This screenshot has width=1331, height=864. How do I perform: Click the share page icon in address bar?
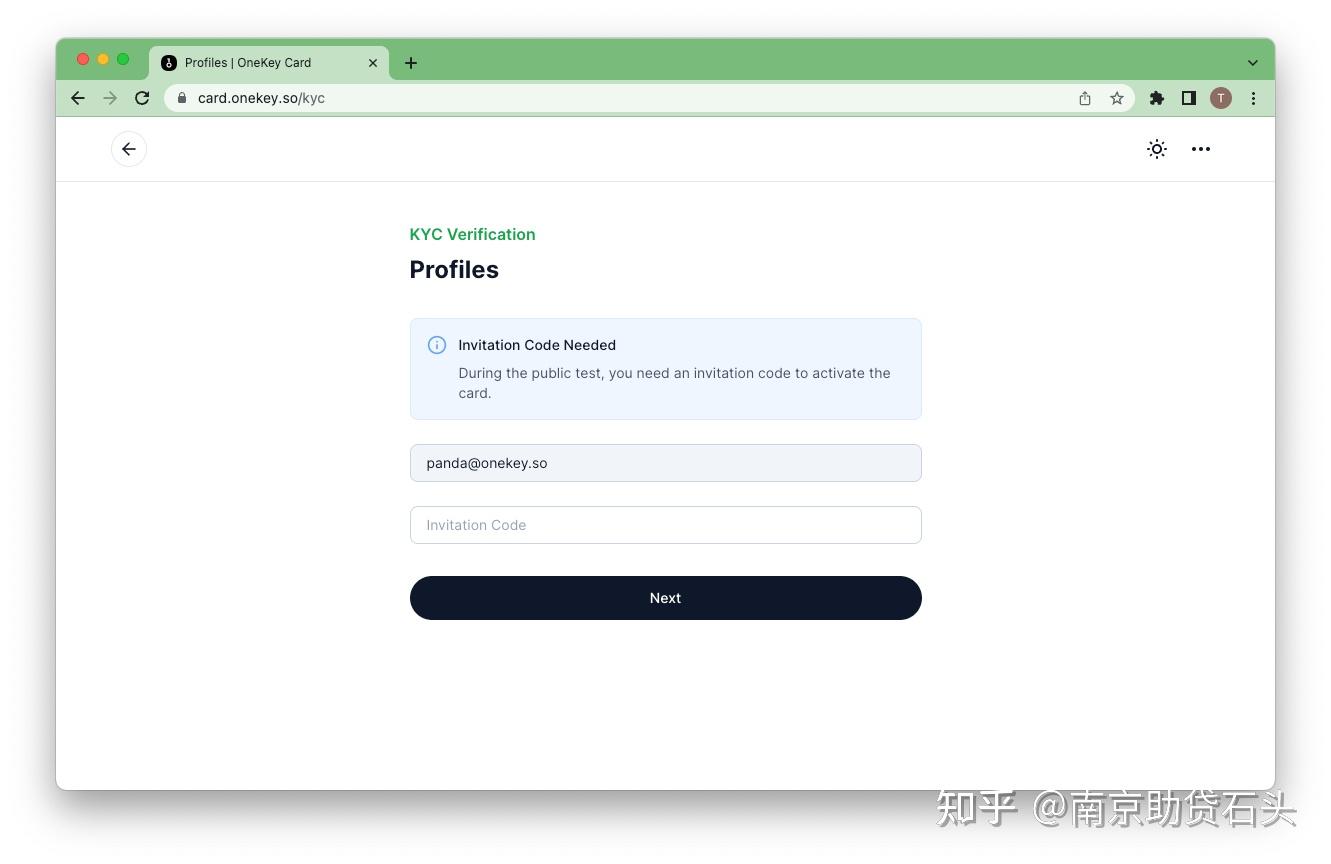[1085, 98]
